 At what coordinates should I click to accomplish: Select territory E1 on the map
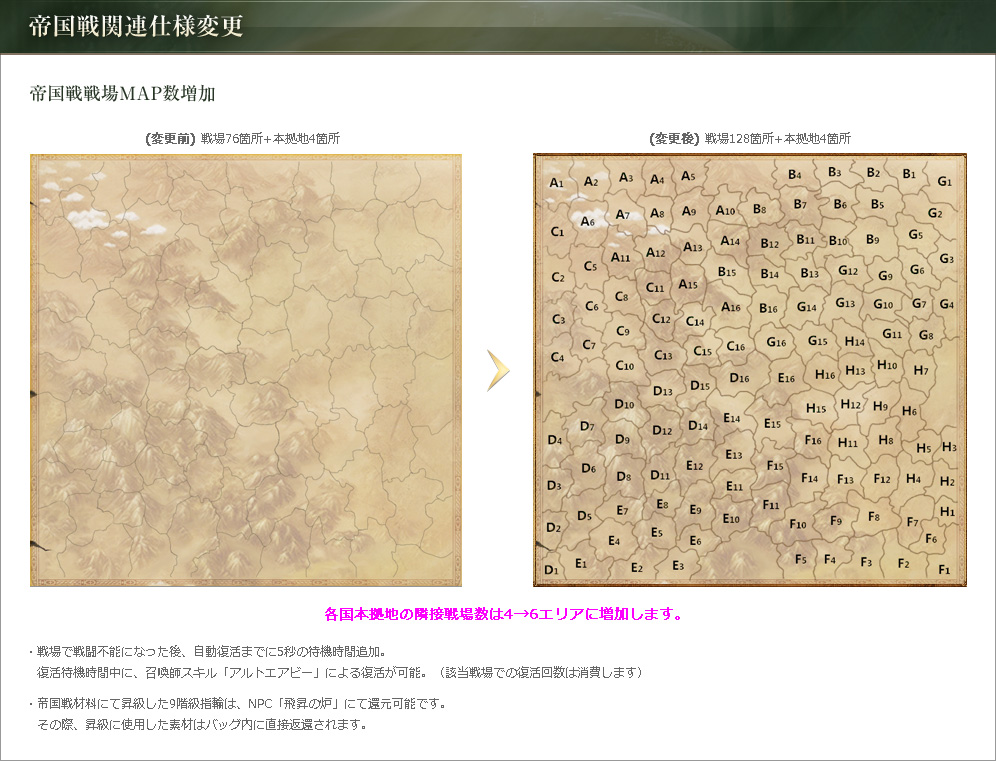[581, 563]
